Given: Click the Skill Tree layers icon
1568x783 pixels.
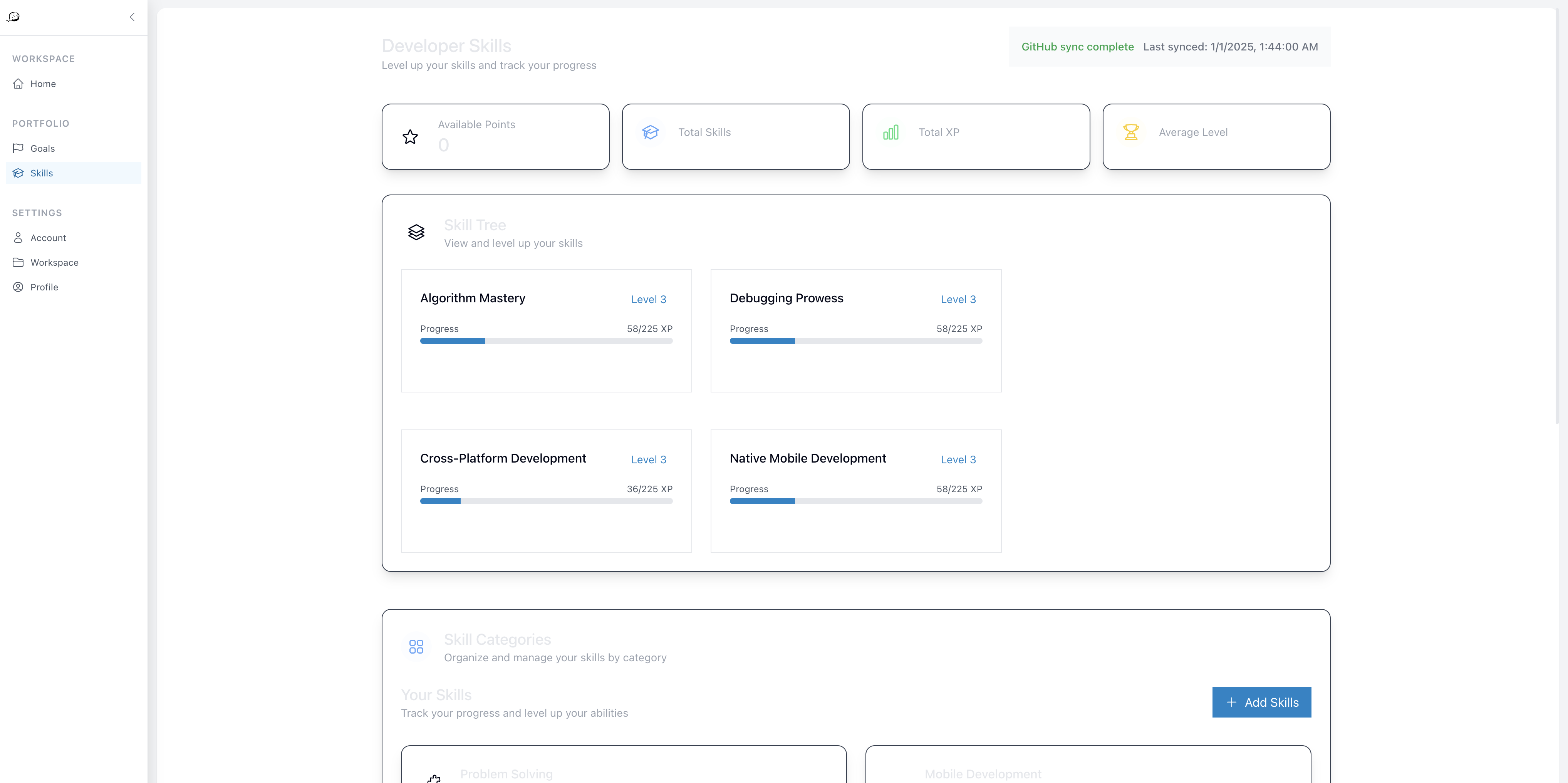Looking at the screenshot, I should click(x=416, y=232).
